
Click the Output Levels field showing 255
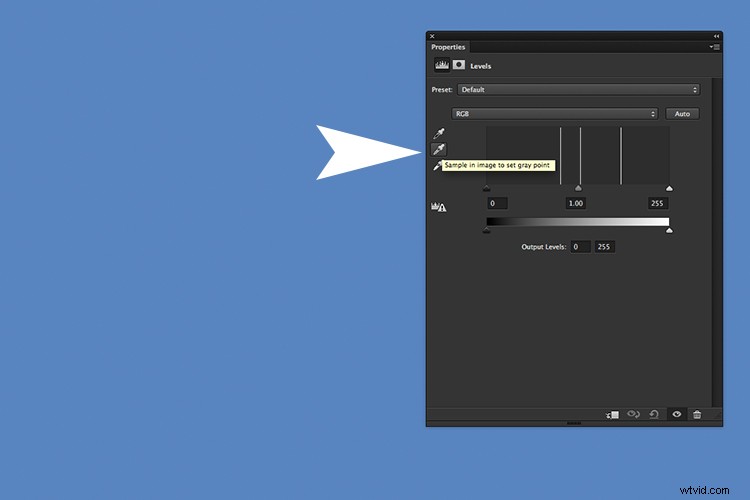coord(605,247)
